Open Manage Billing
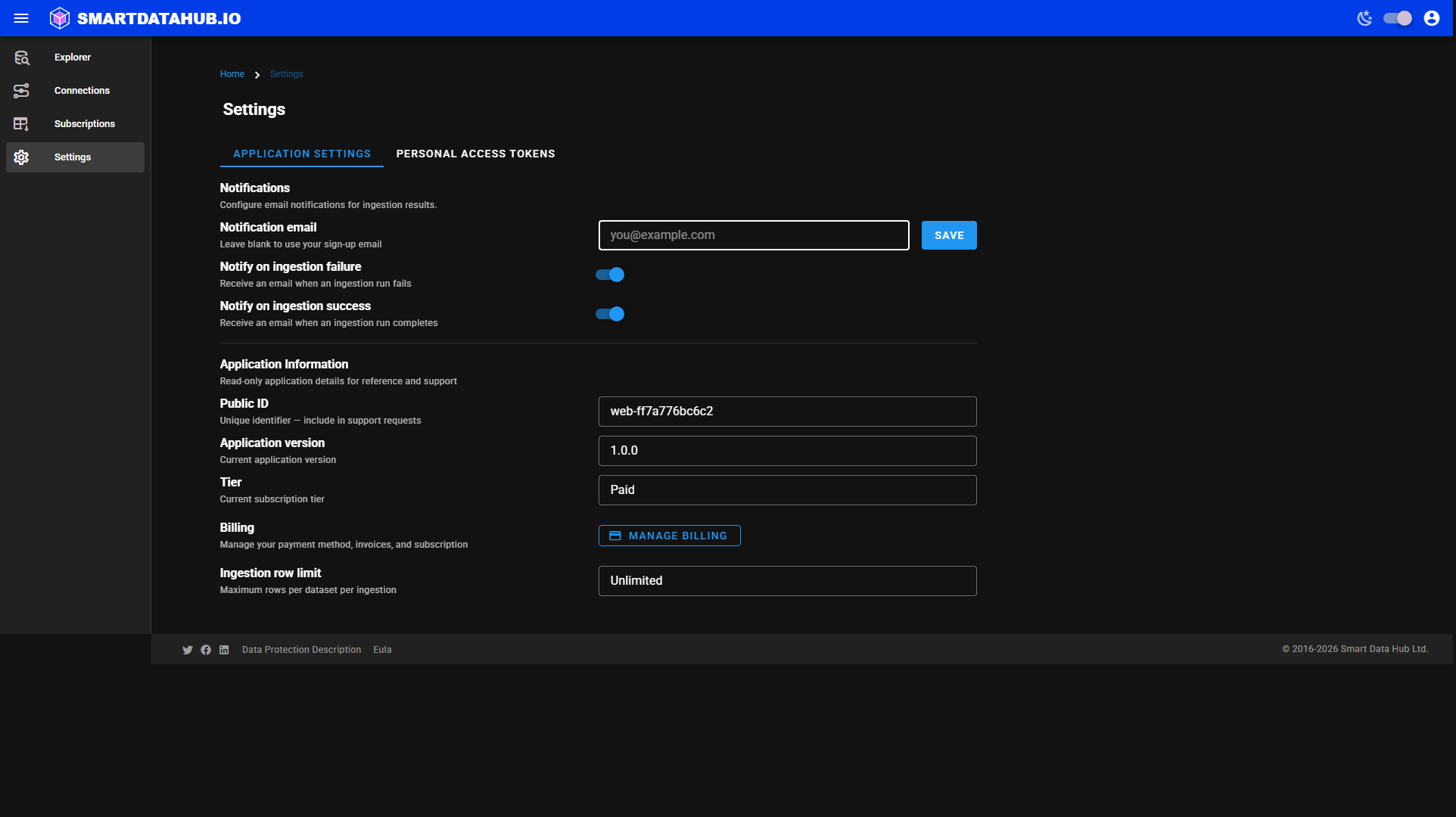The height and width of the screenshot is (817, 1456). [x=670, y=536]
